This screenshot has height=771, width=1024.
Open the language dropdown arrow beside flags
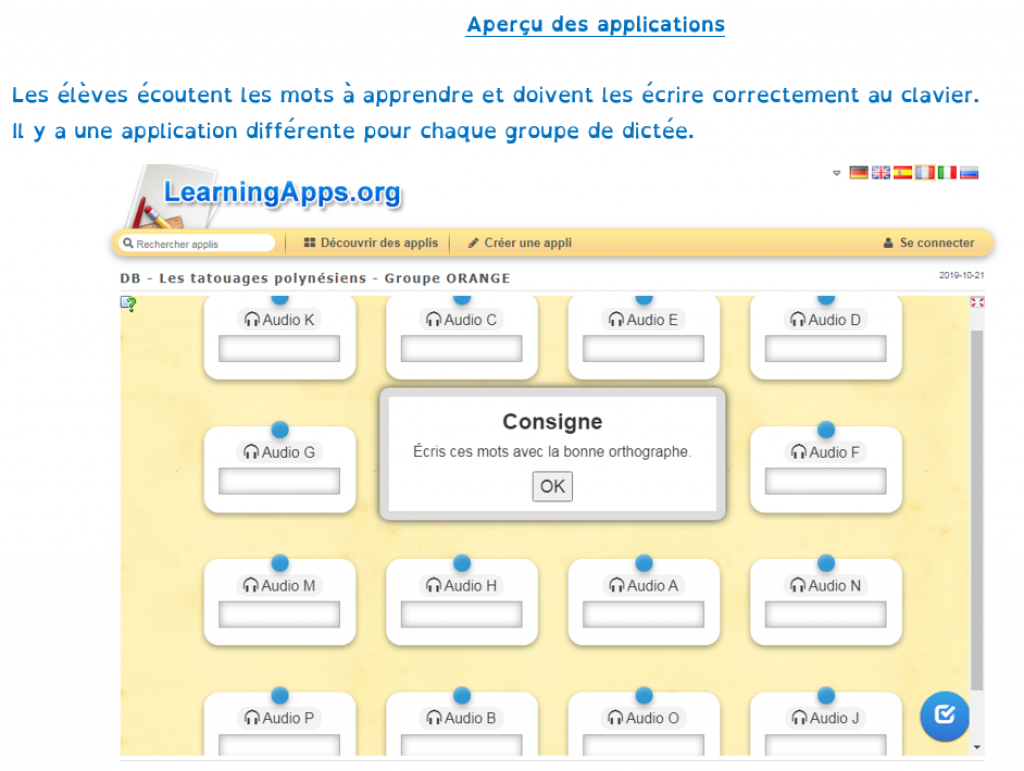coord(836,173)
